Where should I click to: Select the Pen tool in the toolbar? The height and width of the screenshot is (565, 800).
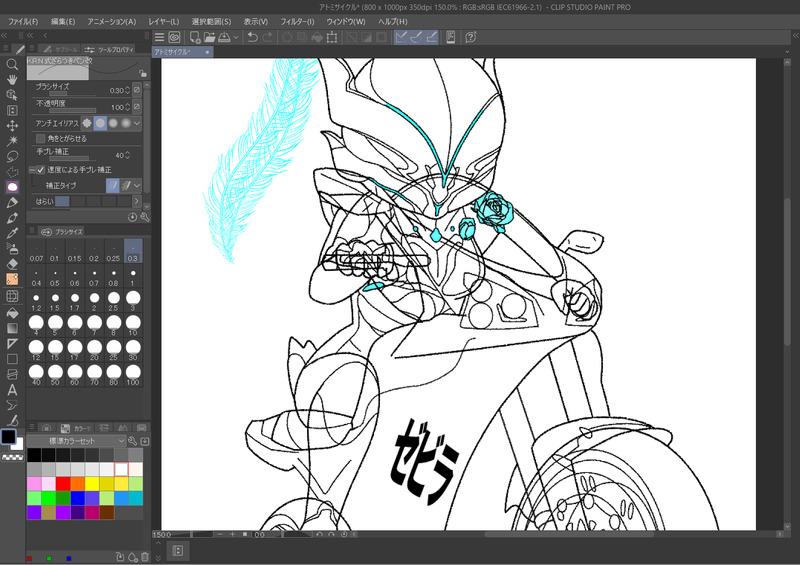(x=12, y=203)
